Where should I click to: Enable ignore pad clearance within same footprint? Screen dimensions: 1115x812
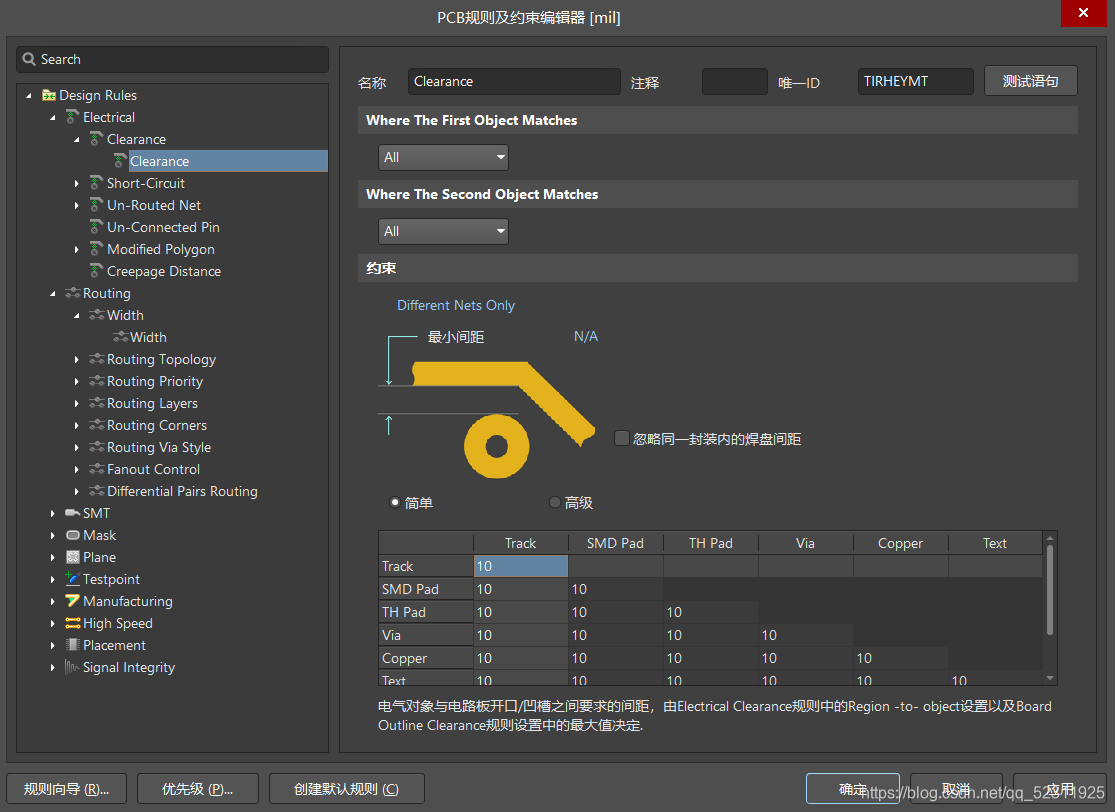click(622, 438)
